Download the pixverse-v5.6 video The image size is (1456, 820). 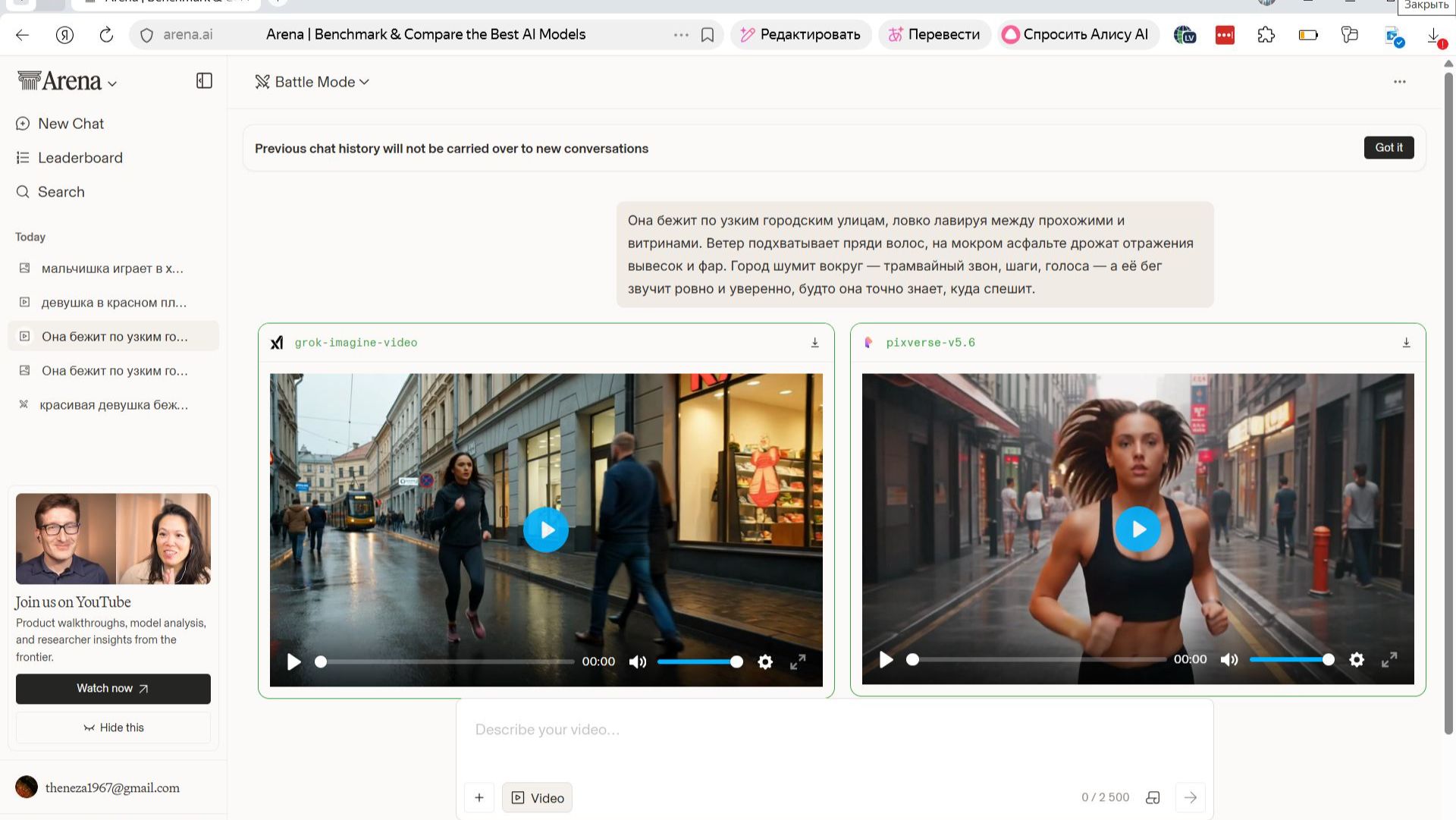1406,343
